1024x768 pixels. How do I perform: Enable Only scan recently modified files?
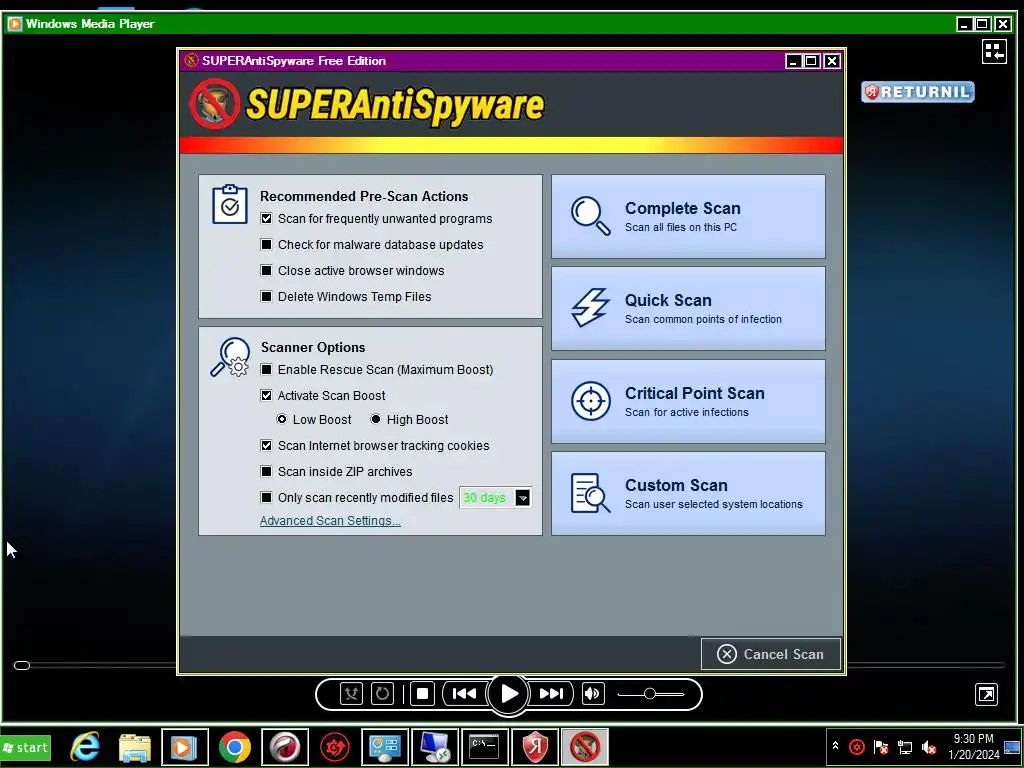pos(266,498)
